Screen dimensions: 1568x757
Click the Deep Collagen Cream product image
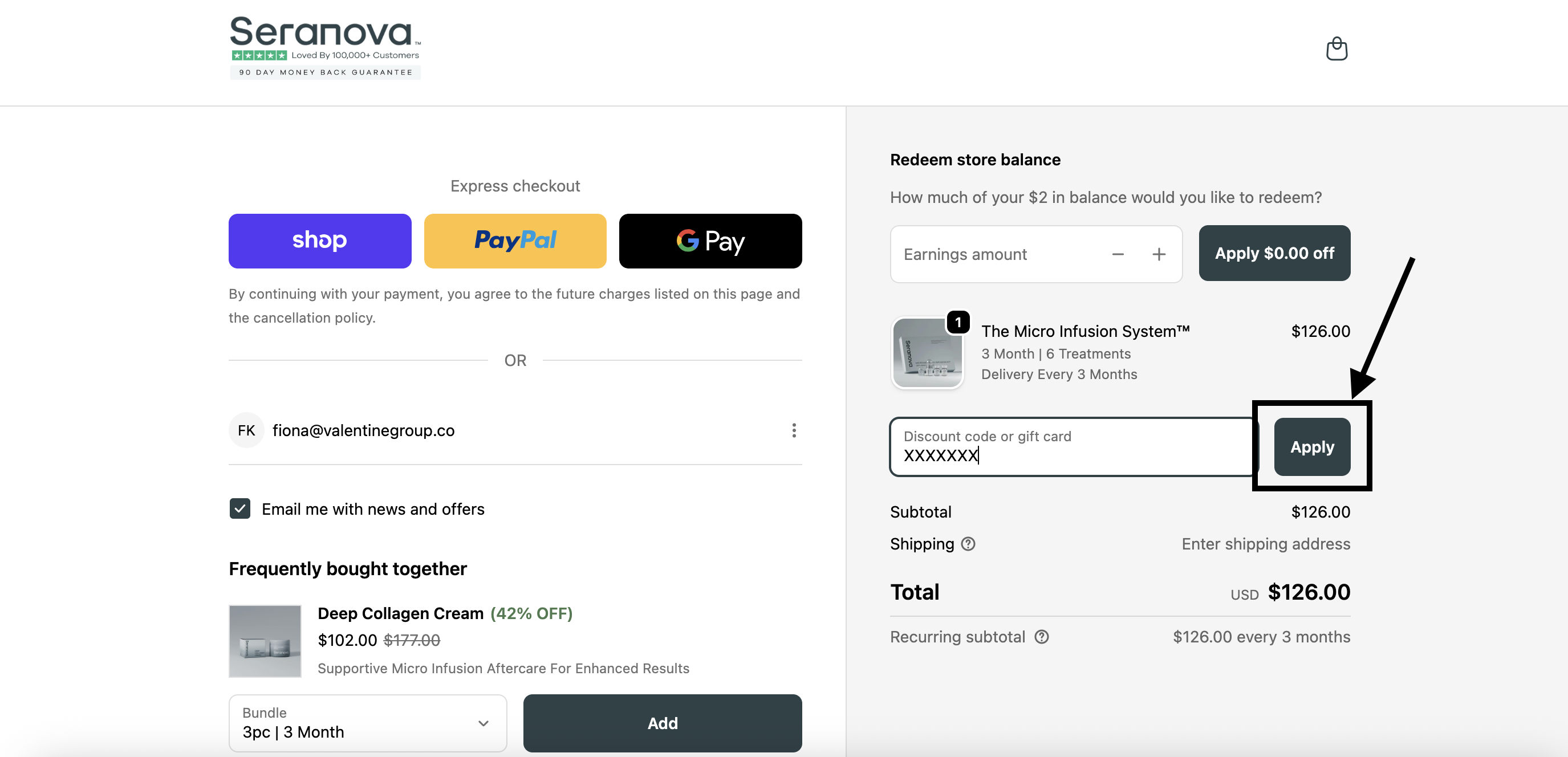tap(265, 640)
